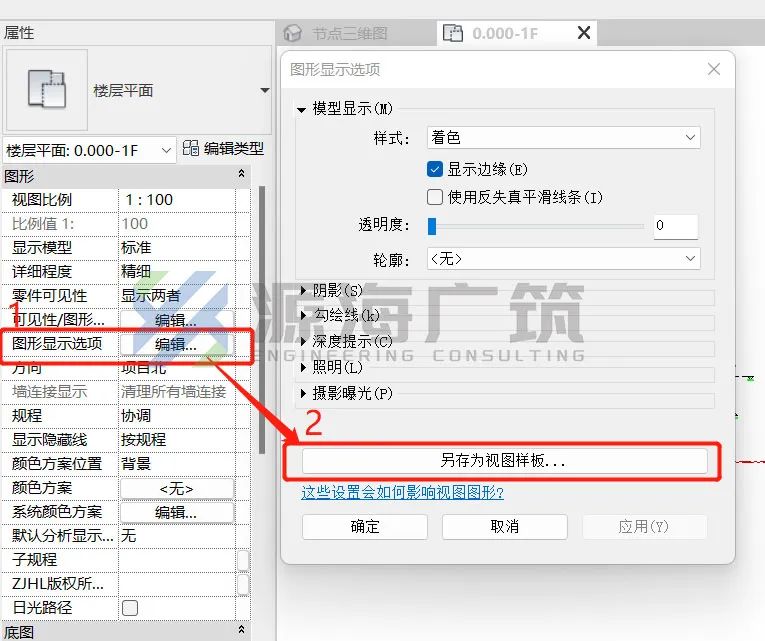Click the 墙连接显示 property label
This screenshot has height=641, width=765.
[x=50, y=392]
